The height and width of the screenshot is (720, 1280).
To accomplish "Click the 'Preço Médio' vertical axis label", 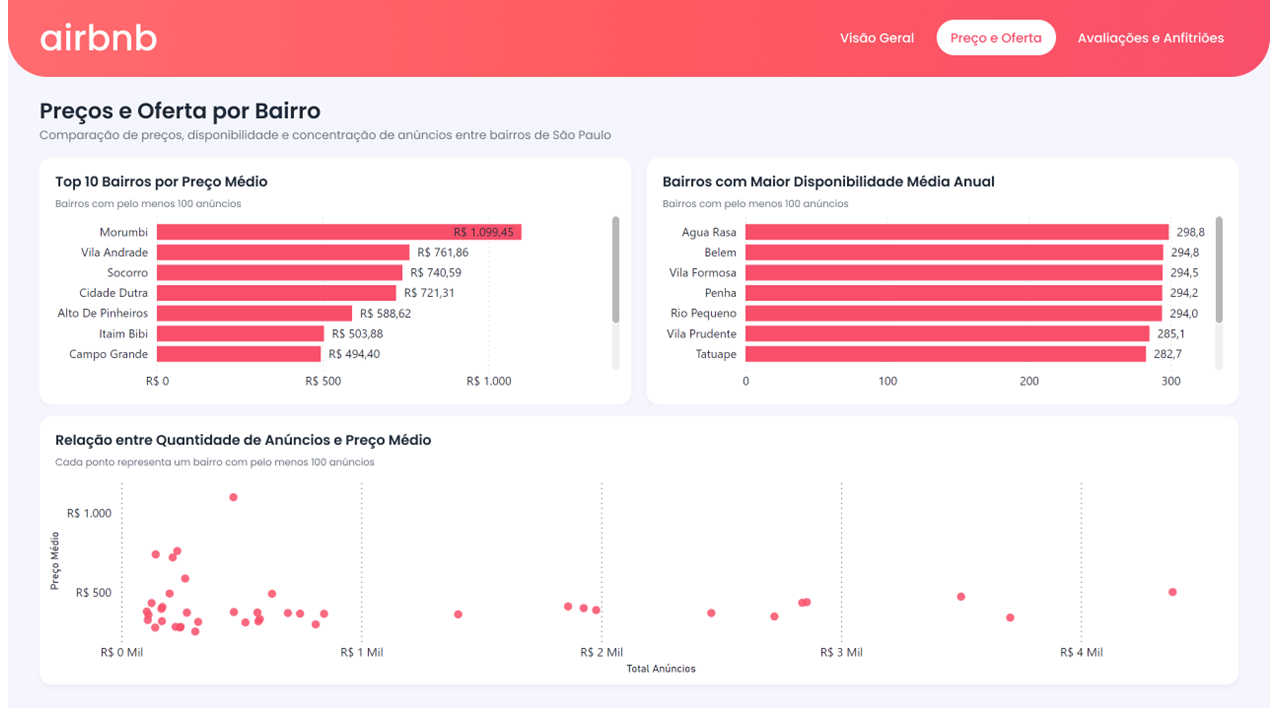I will [56, 560].
